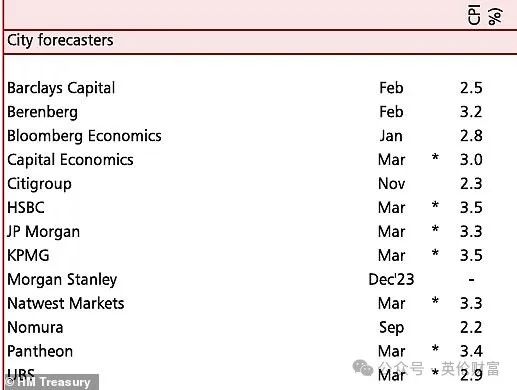The image size is (517, 390).
Task: Click the asterisk beside HSBC's Mar date
Action: pyautogui.click(x=435, y=205)
